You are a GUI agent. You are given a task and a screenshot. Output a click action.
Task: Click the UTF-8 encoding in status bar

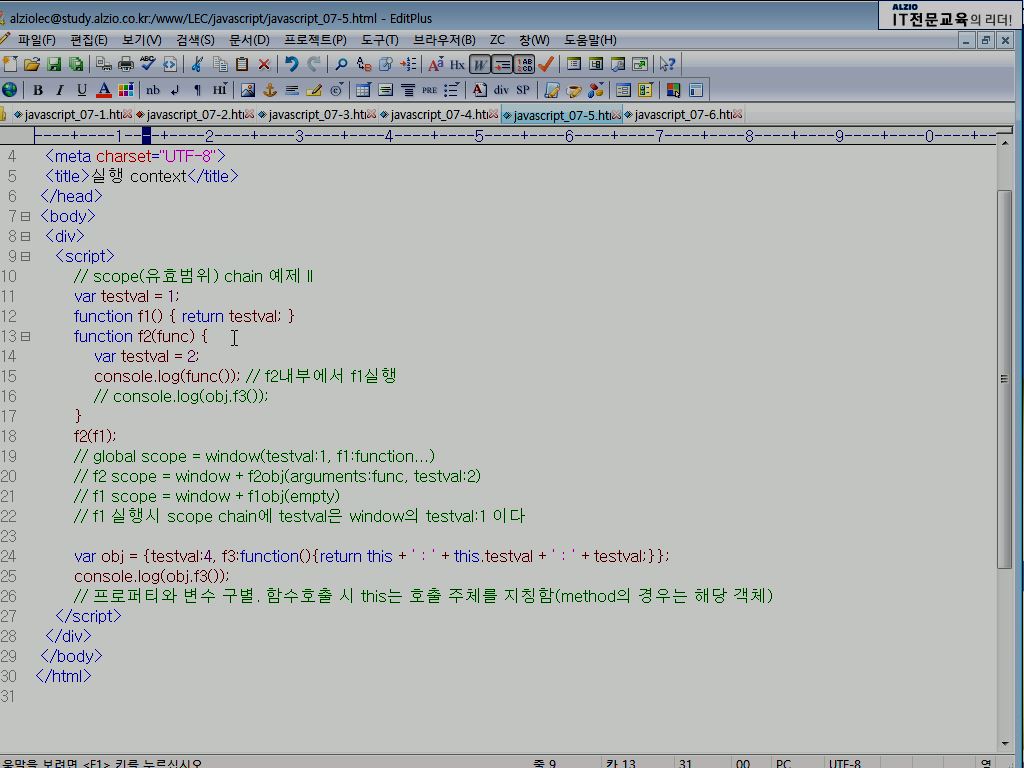pyautogui.click(x=844, y=763)
